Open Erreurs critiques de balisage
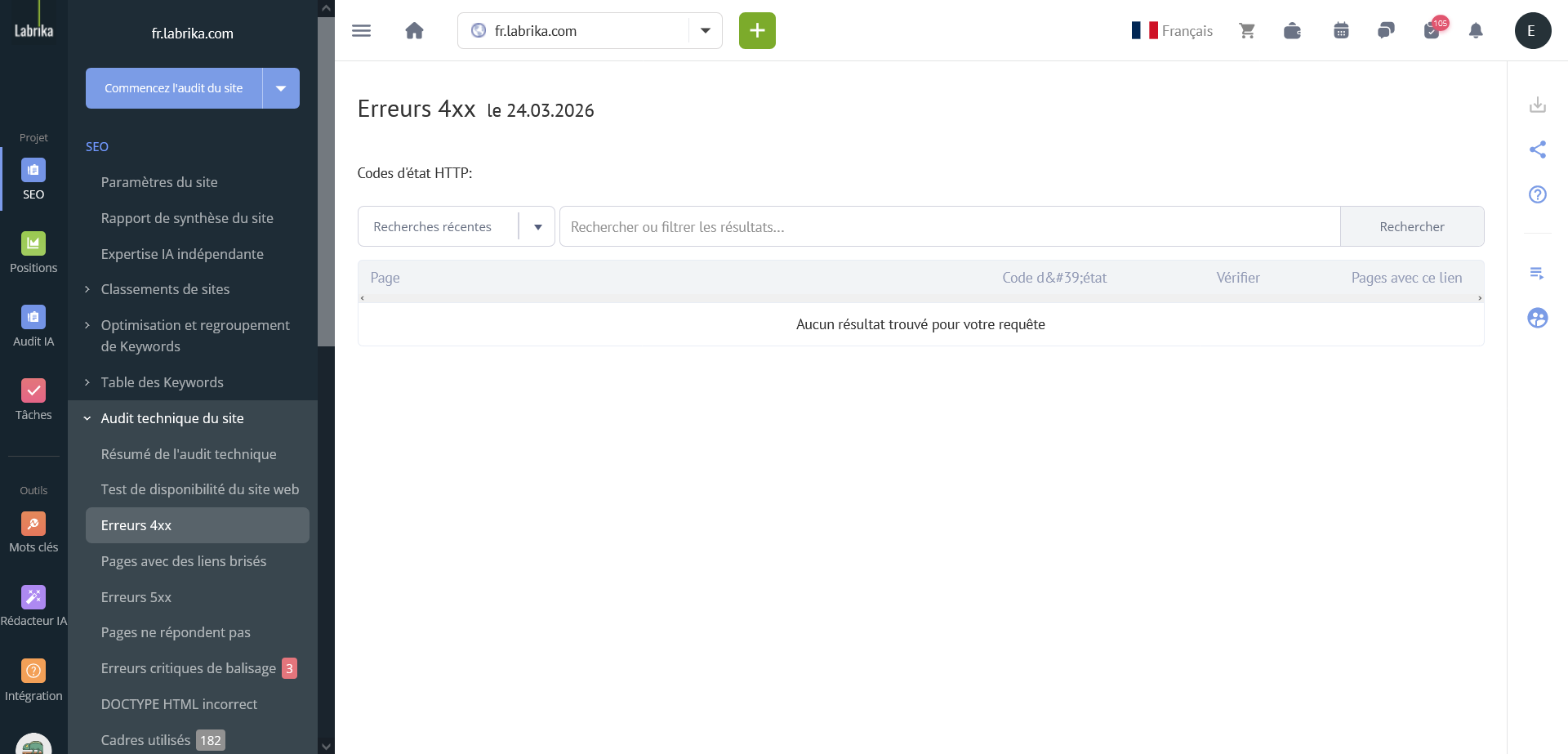 pyautogui.click(x=189, y=668)
